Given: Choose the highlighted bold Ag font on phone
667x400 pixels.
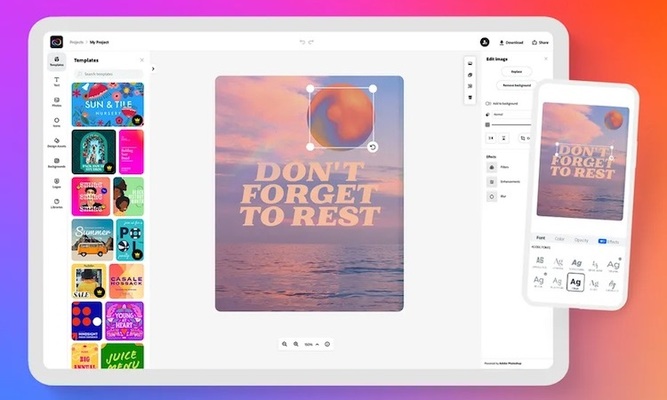Looking at the screenshot, I should tap(576, 282).
